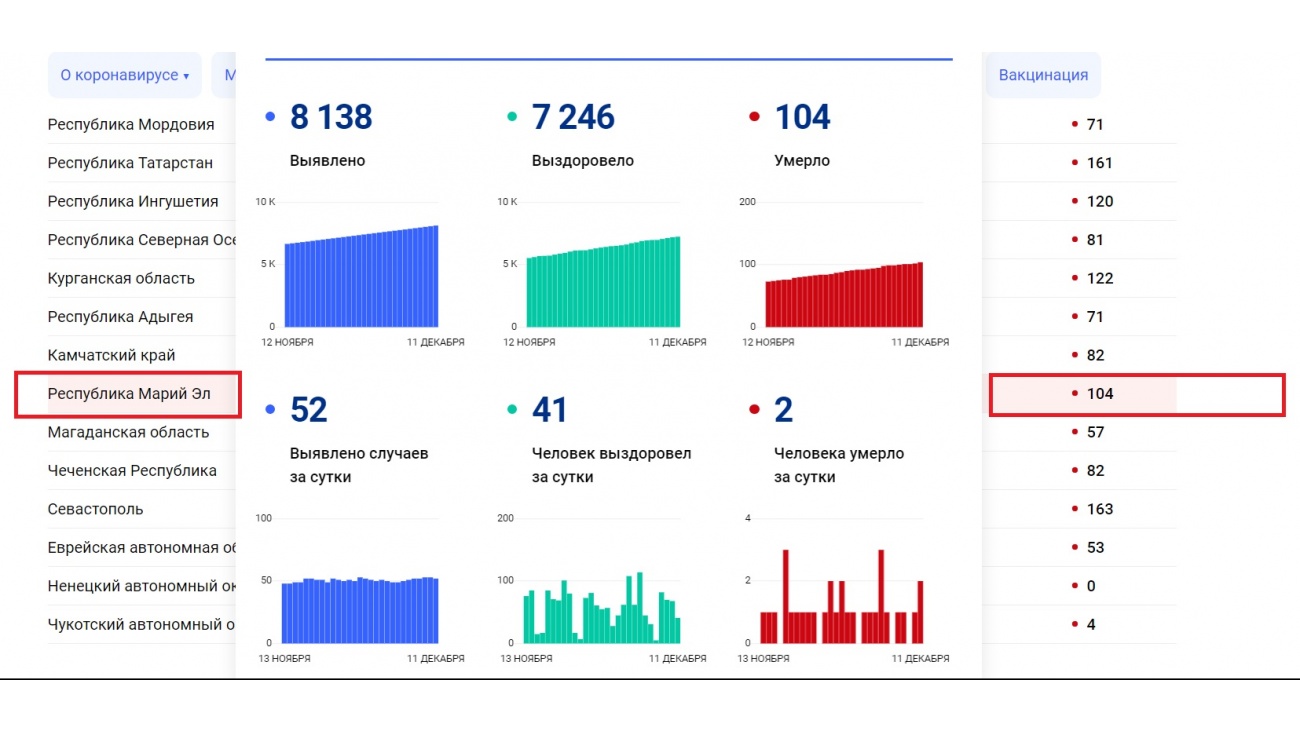Select Республика Татарстан region row

click(130, 163)
